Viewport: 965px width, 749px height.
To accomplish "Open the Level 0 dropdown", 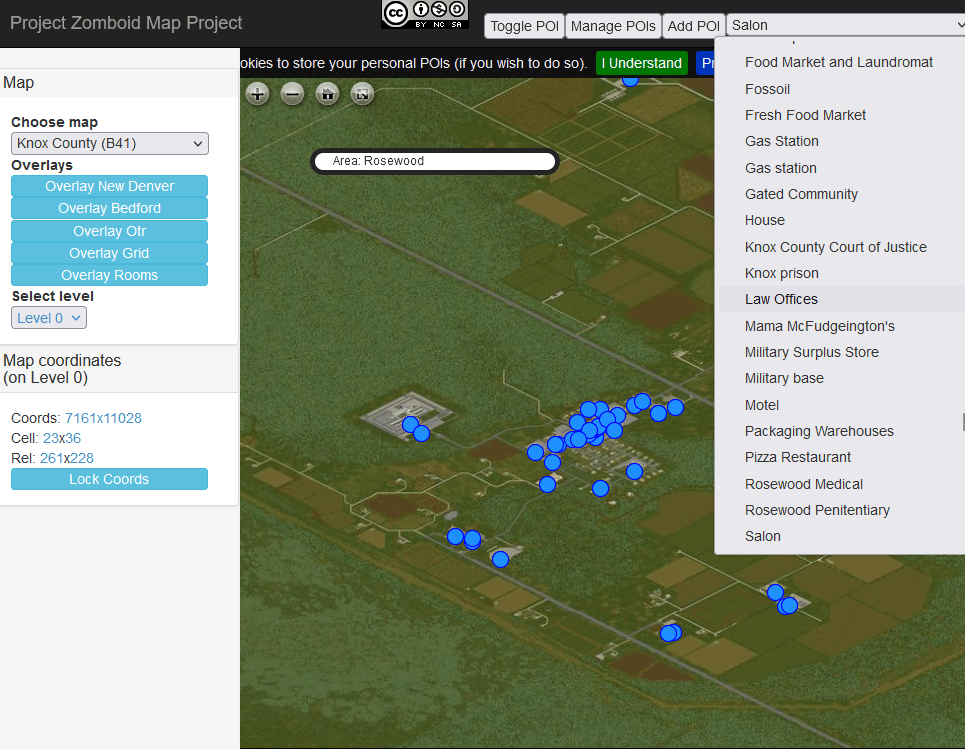I will tap(49, 318).
